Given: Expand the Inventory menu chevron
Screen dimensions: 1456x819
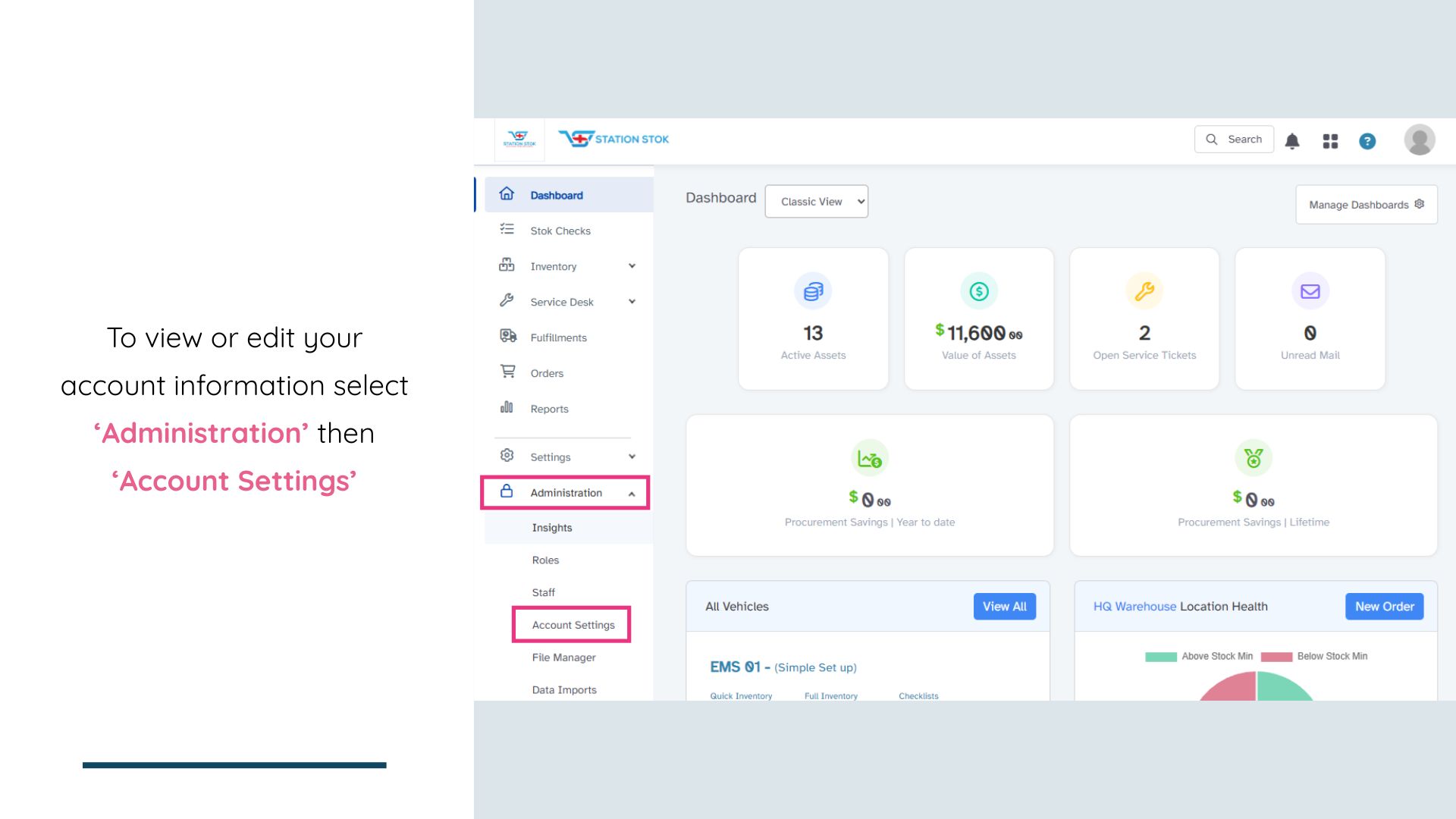Looking at the screenshot, I should click(632, 266).
